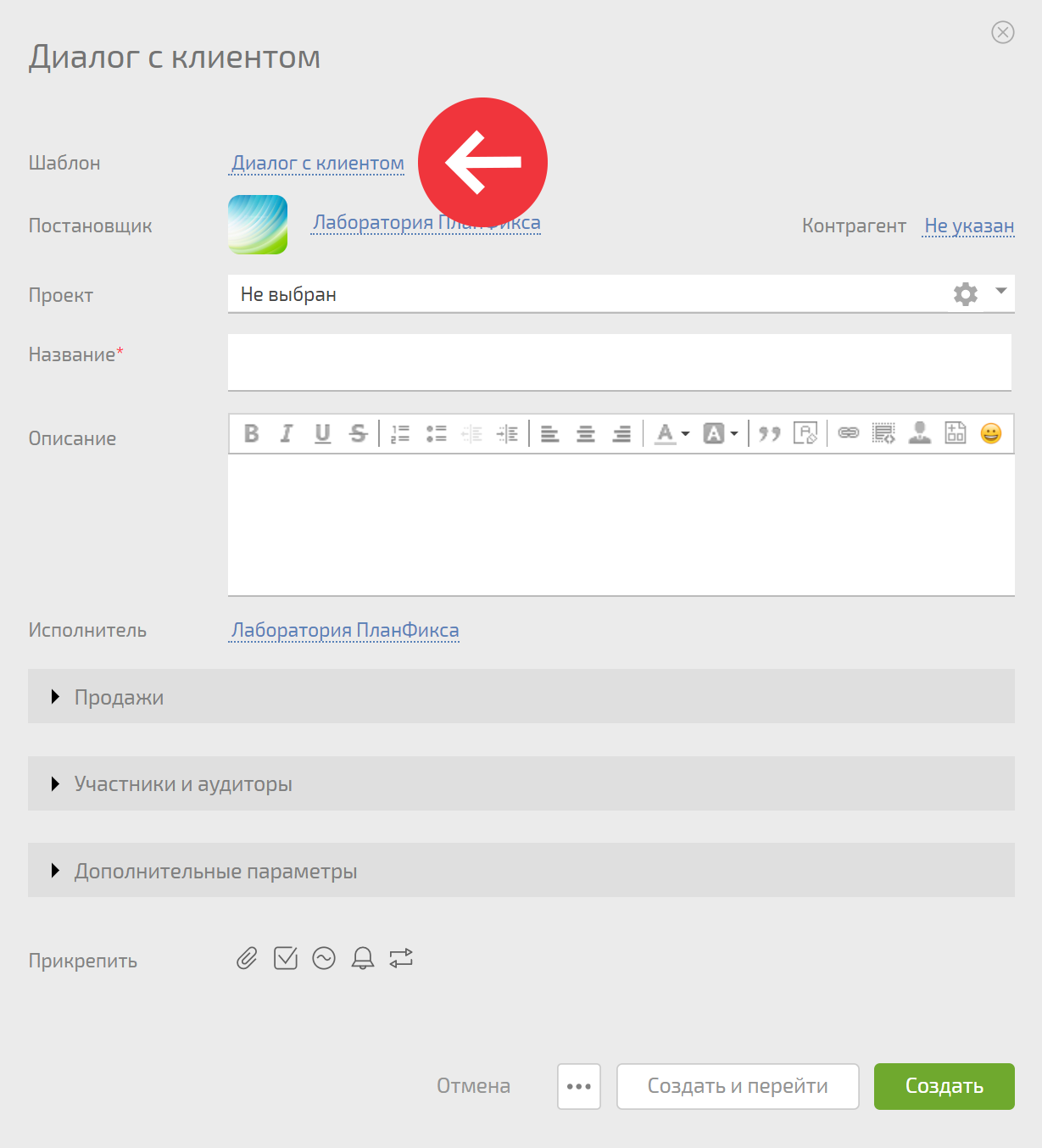Change the Постановщик Лаборатория ПланФикса link
Viewport: 1042px width, 1148px height.
426,222
